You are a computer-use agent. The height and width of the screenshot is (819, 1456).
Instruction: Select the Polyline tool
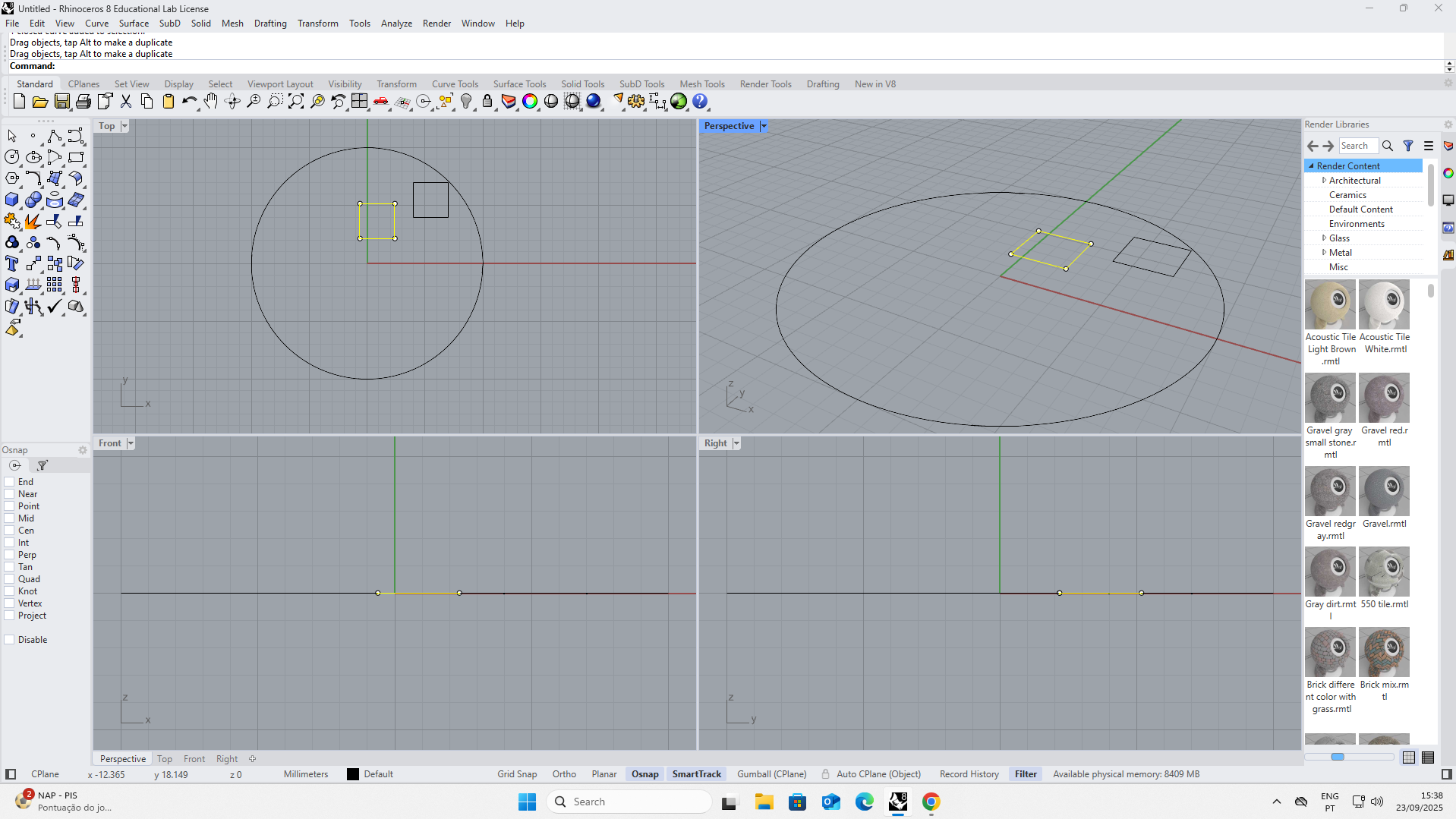54,137
